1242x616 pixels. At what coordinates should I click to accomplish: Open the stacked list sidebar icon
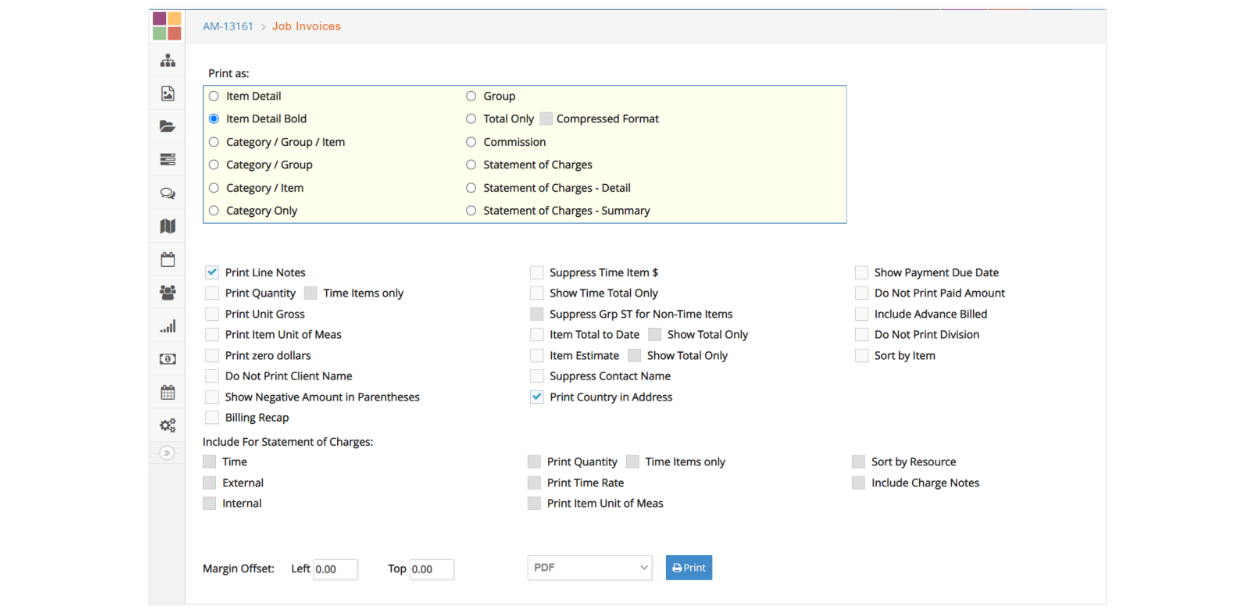(x=167, y=160)
